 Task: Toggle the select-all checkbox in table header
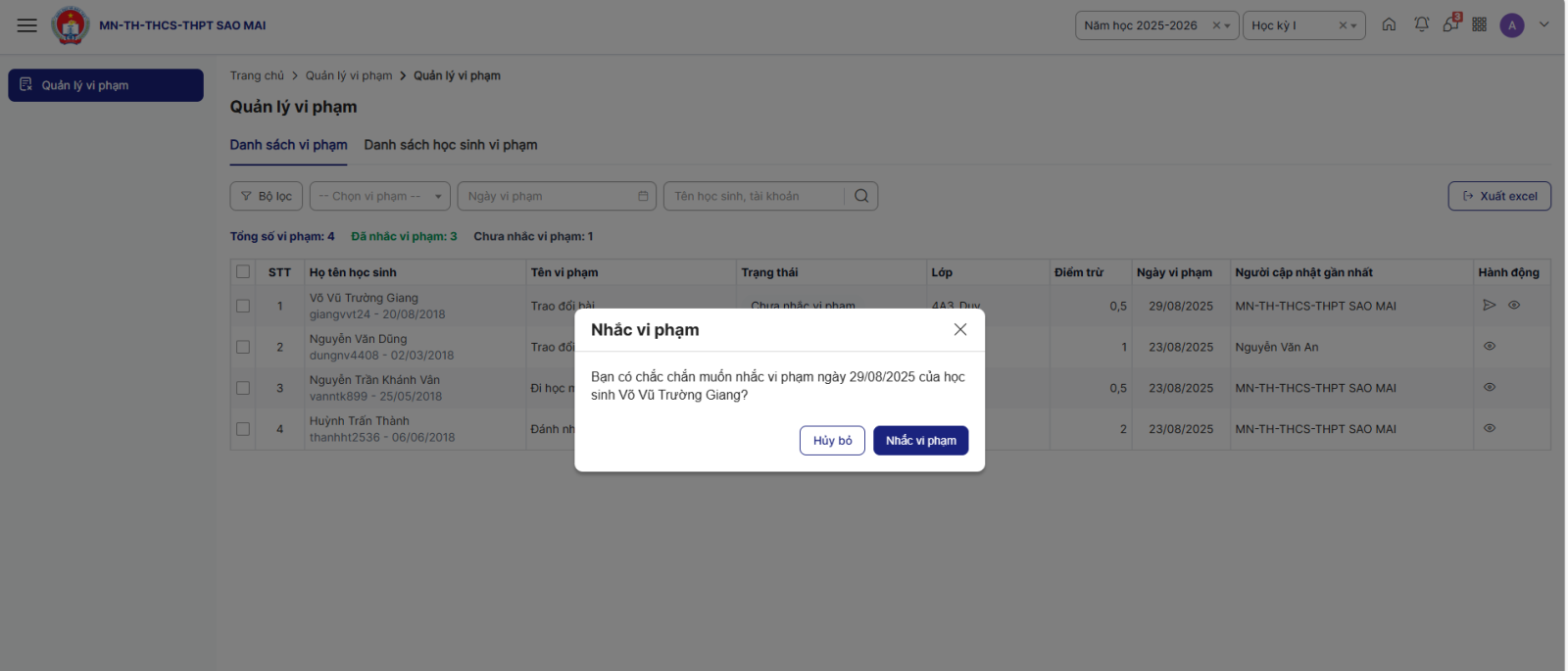coord(243,272)
